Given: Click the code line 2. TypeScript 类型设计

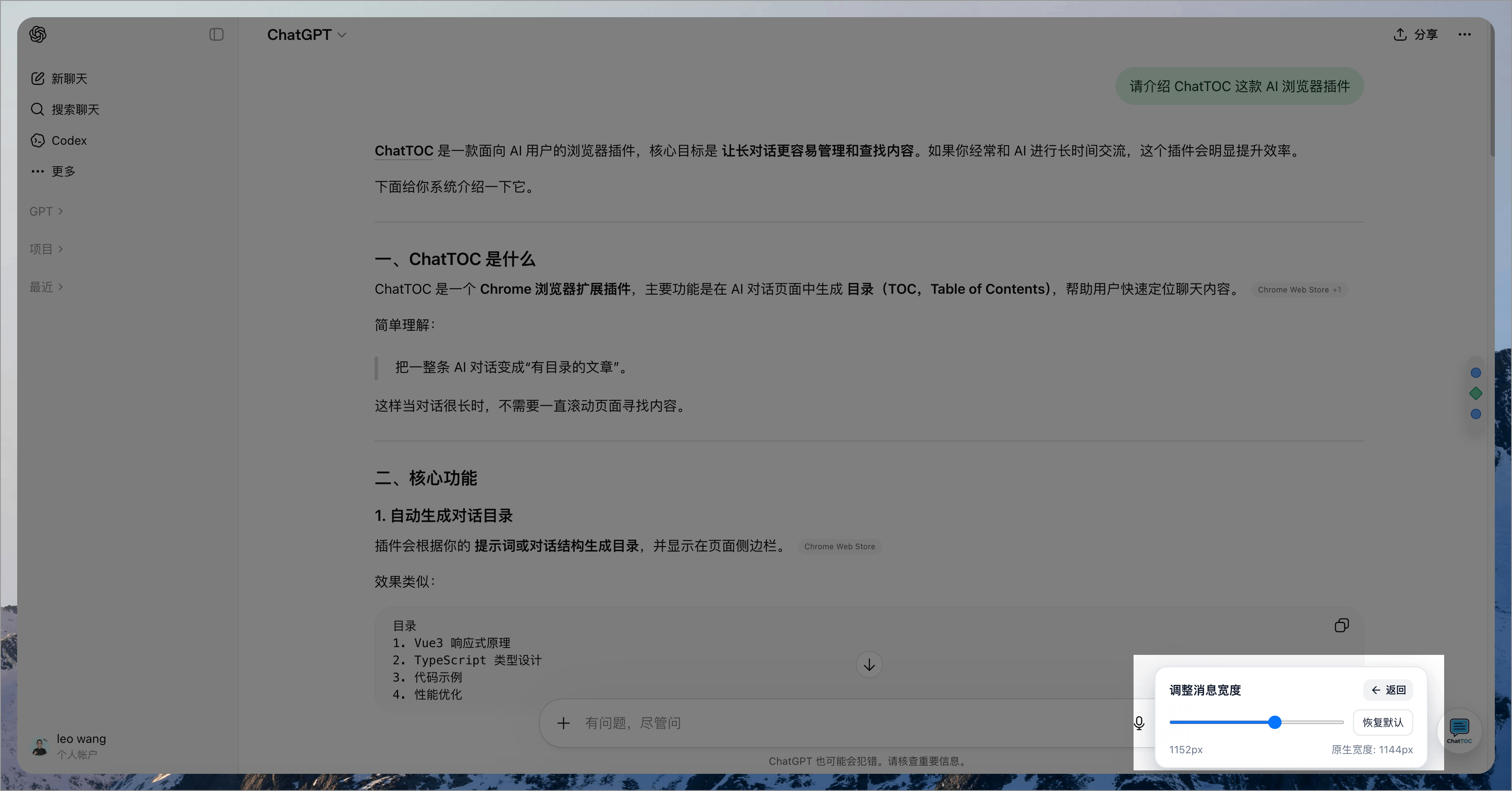Looking at the screenshot, I should [x=467, y=660].
